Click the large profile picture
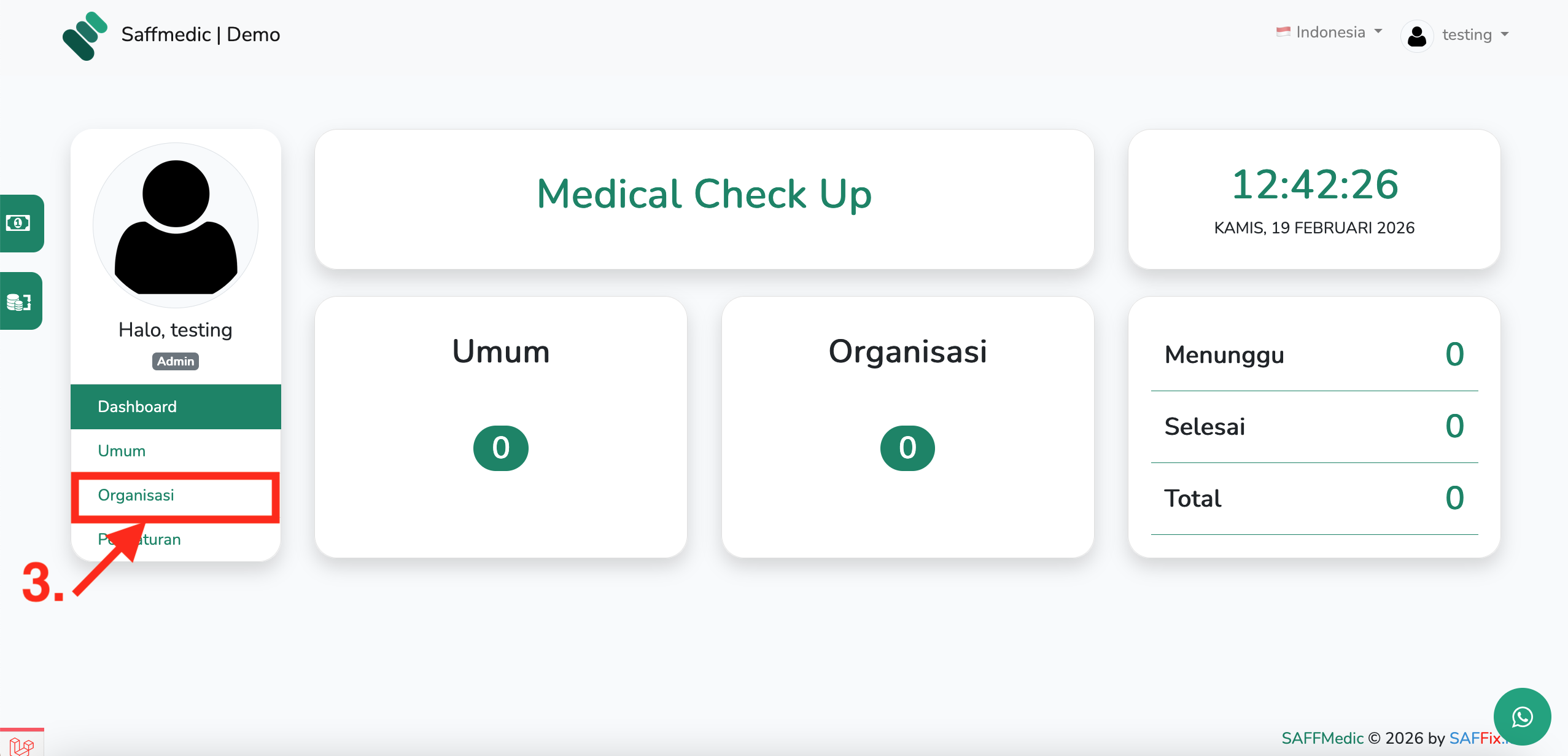This screenshot has height=756, width=1568. (x=176, y=225)
